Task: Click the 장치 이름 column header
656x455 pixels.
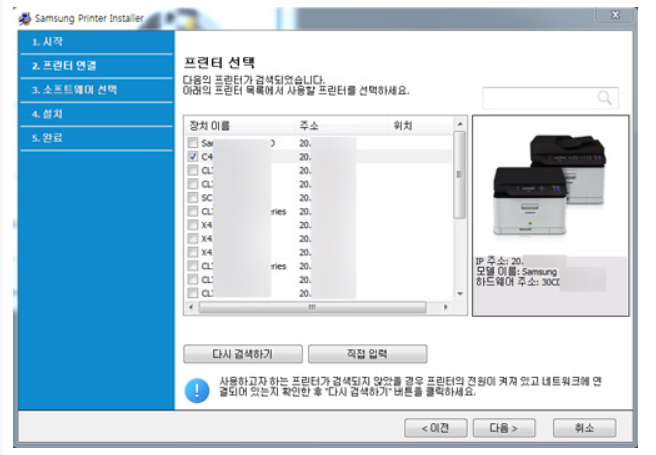Action: pyautogui.click(x=239, y=126)
